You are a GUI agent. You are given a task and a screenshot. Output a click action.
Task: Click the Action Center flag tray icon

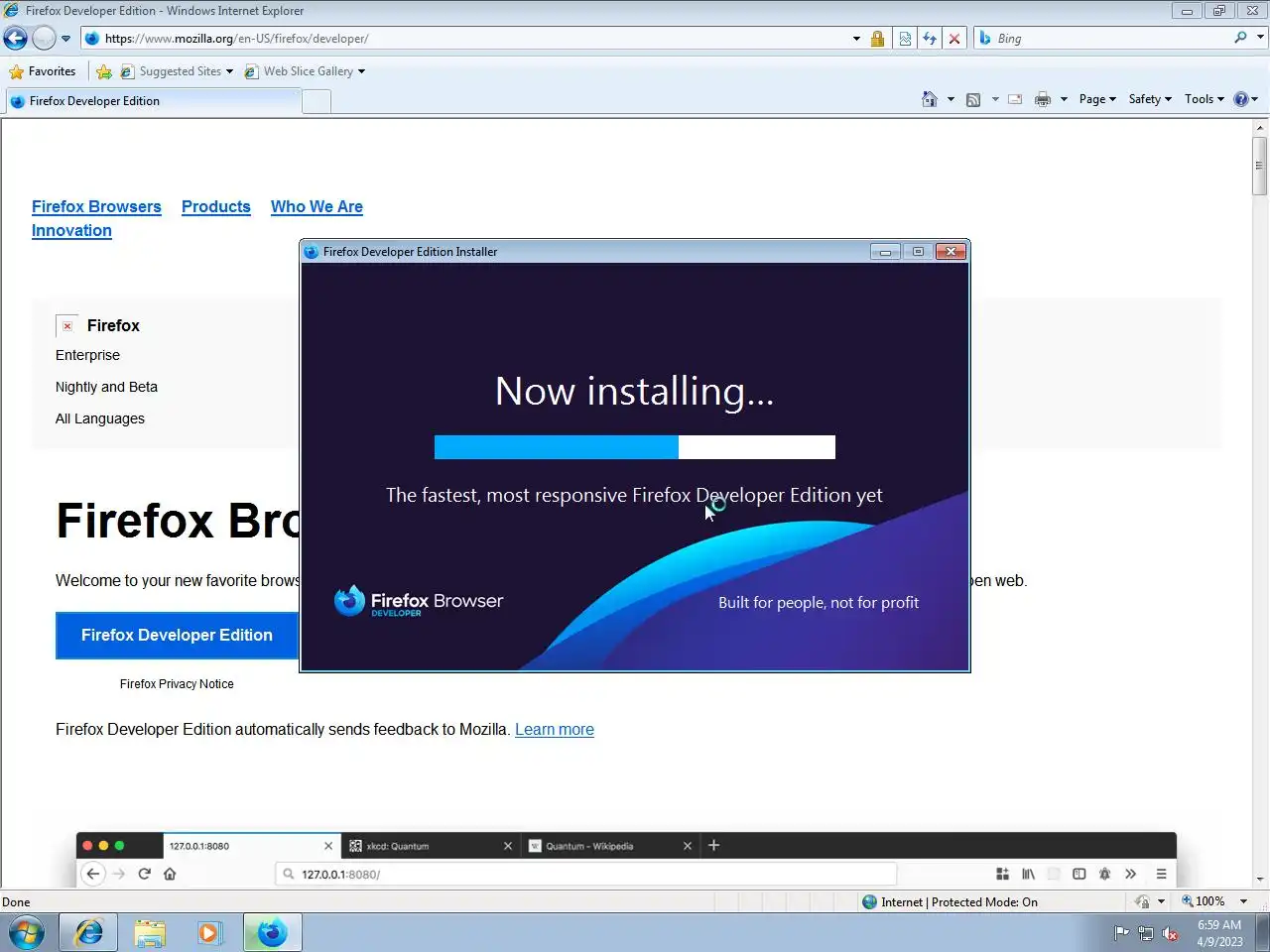pos(1121,933)
